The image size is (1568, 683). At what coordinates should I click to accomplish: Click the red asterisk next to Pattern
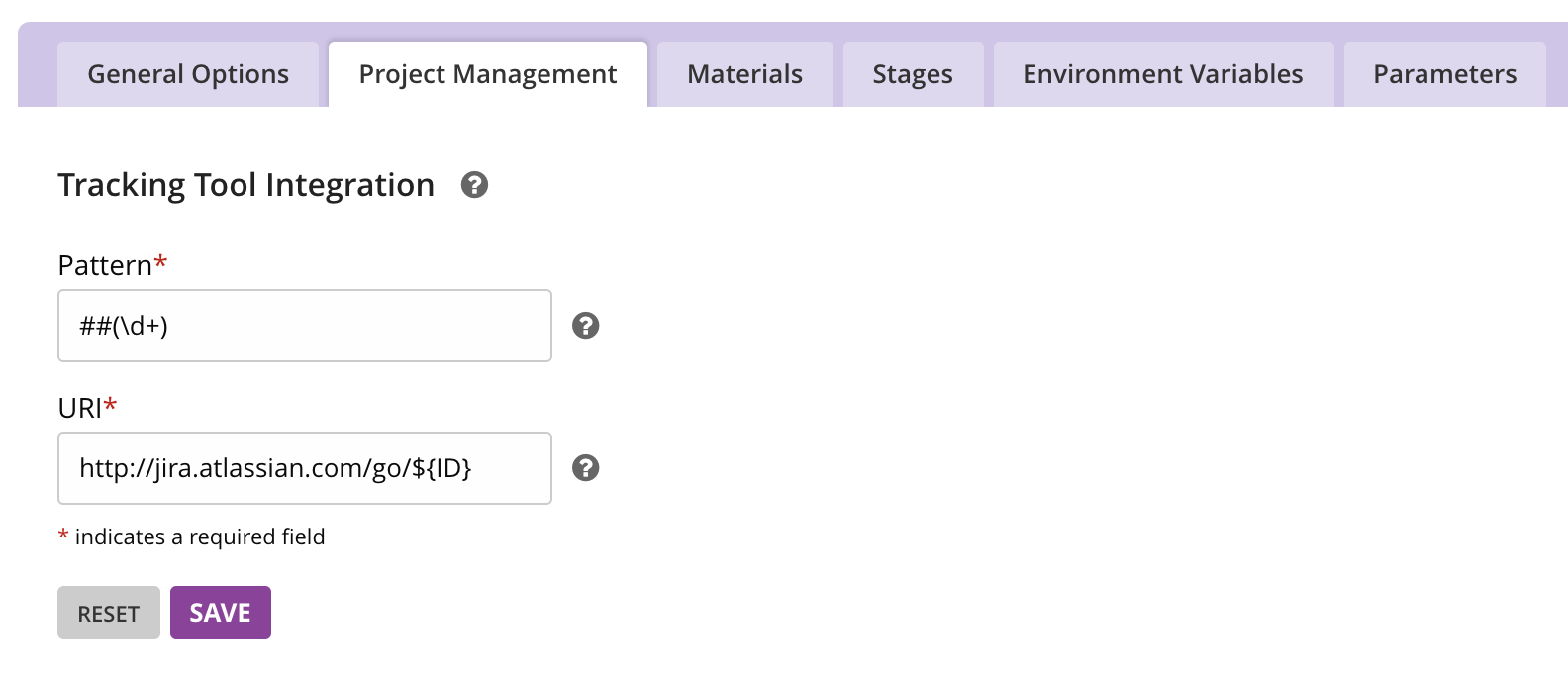[160, 262]
